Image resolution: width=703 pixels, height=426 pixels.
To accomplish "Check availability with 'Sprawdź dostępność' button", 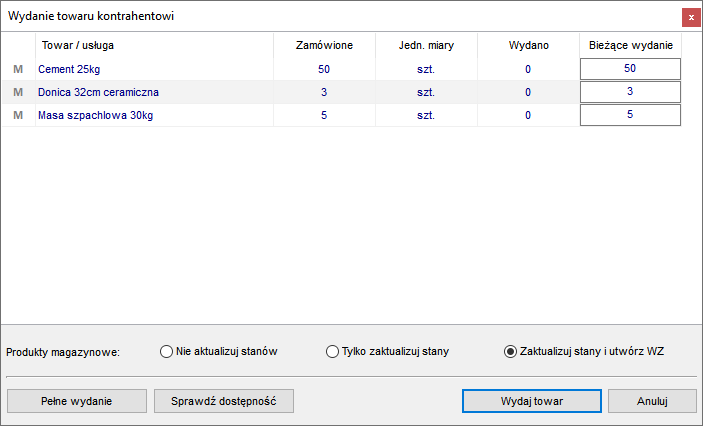I will [x=224, y=401].
